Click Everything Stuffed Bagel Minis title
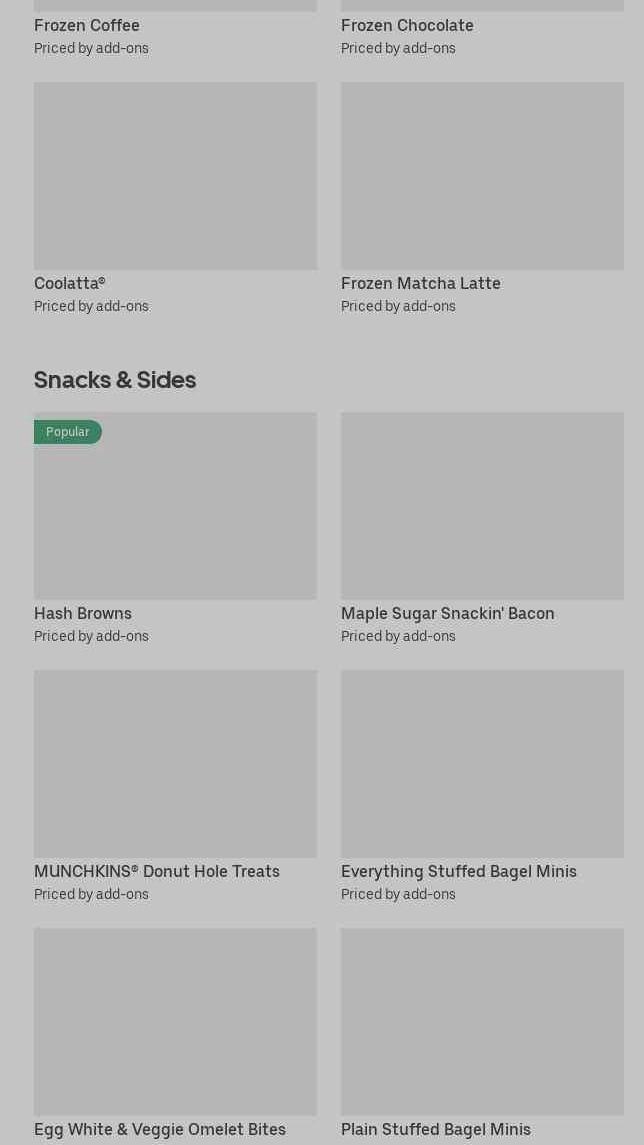644x1145 pixels. tap(458, 871)
